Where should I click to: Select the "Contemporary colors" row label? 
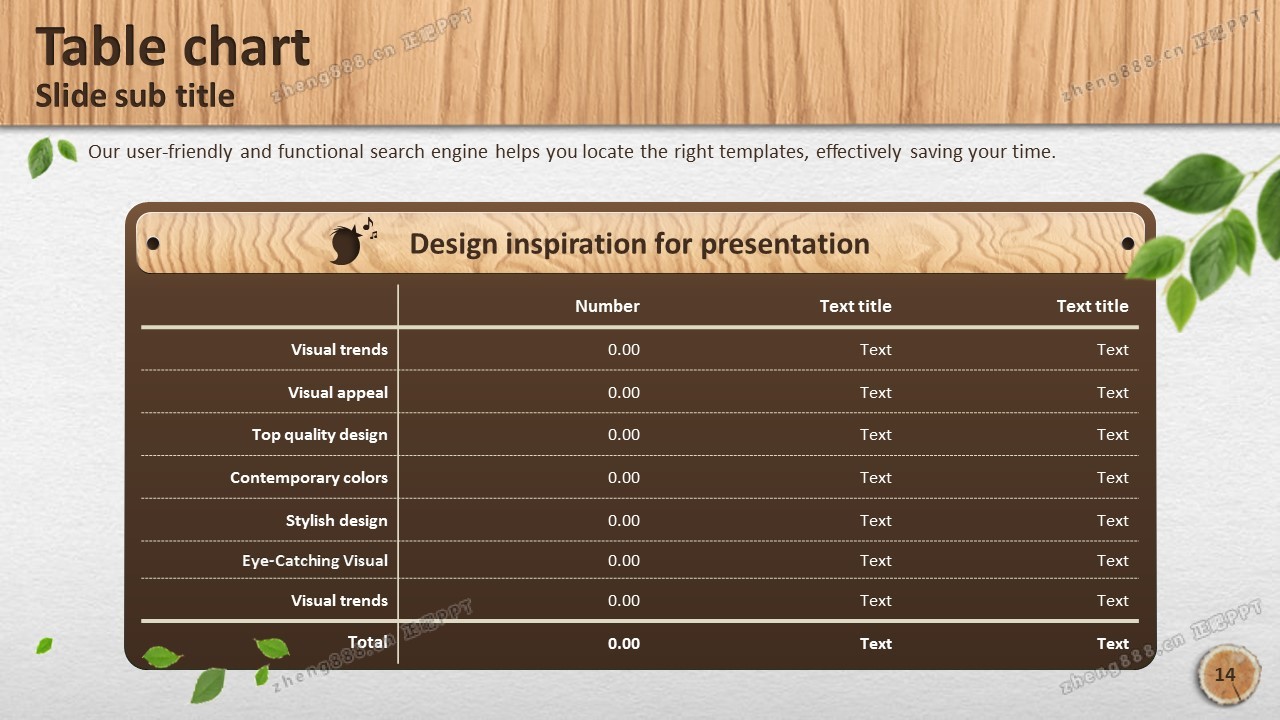[x=308, y=477]
